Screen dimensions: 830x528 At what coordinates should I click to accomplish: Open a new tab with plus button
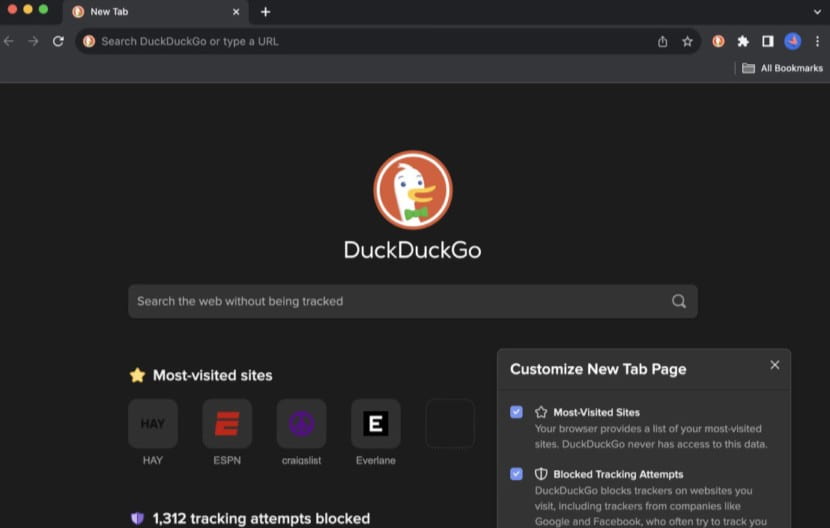click(266, 12)
